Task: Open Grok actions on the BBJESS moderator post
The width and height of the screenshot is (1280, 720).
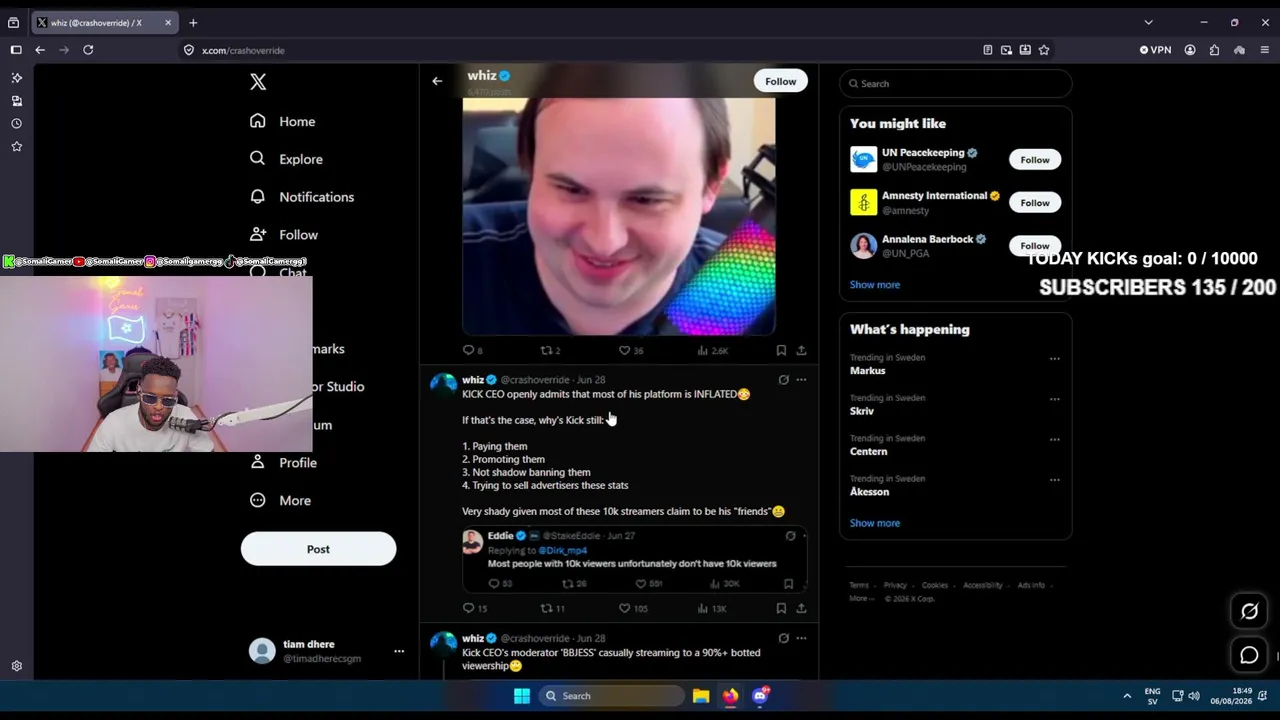Action: (x=783, y=638)
